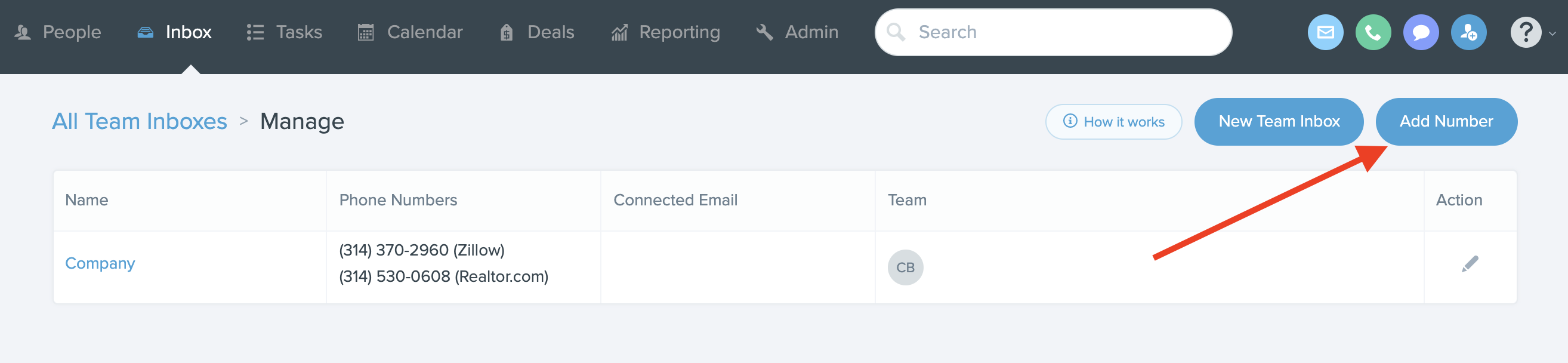The height and width of the screenshot is (363, 1568).
Task: Edit Company inbox with pencil icon
Action: pyautogui.click(x=1470, y=264)
